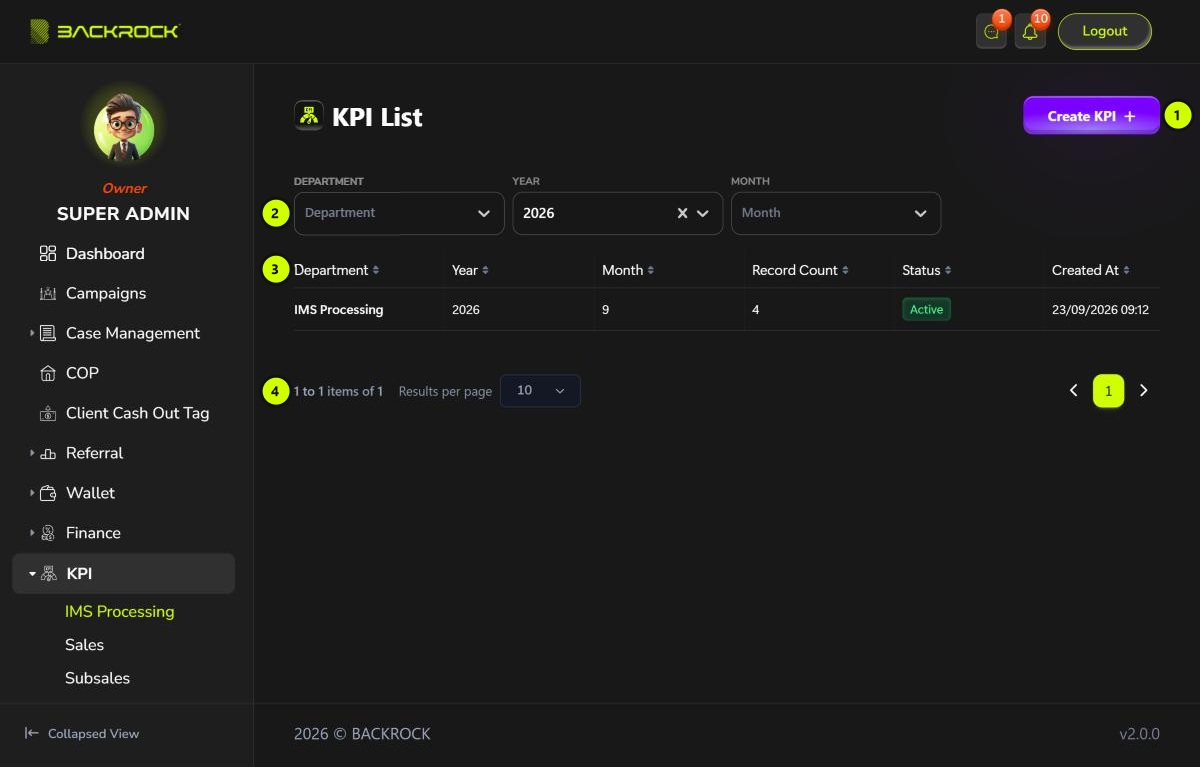Open the Department filter dropdown
This screenshot has height=767, width=1200.
point(399,213)
